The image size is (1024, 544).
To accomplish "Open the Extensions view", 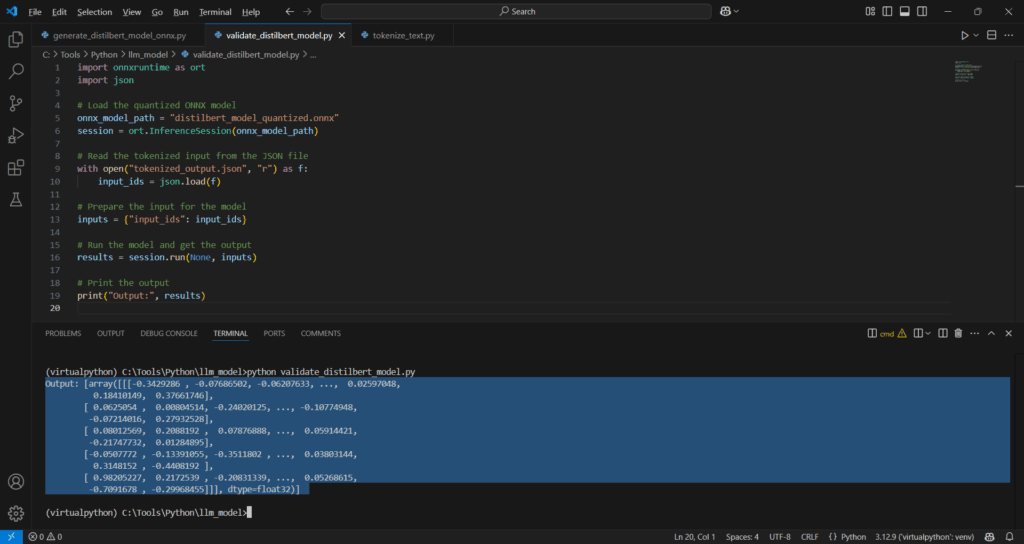I will [x=16, y=167].
